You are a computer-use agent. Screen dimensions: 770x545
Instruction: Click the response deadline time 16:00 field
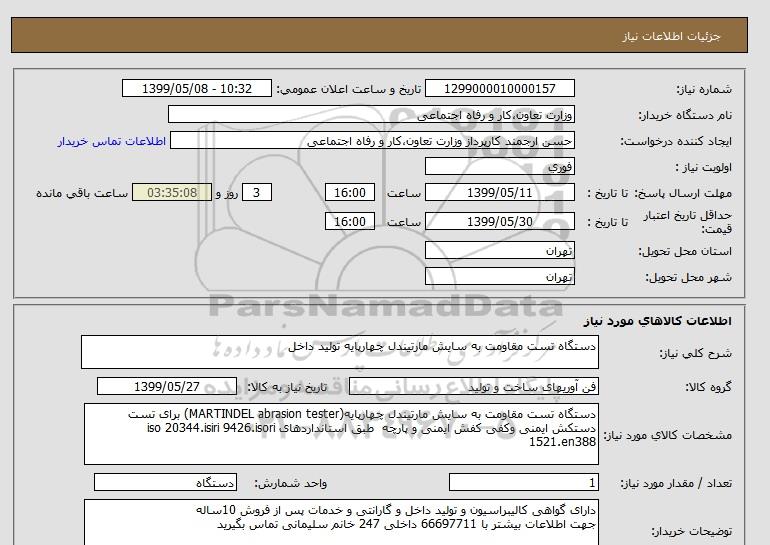350,192
